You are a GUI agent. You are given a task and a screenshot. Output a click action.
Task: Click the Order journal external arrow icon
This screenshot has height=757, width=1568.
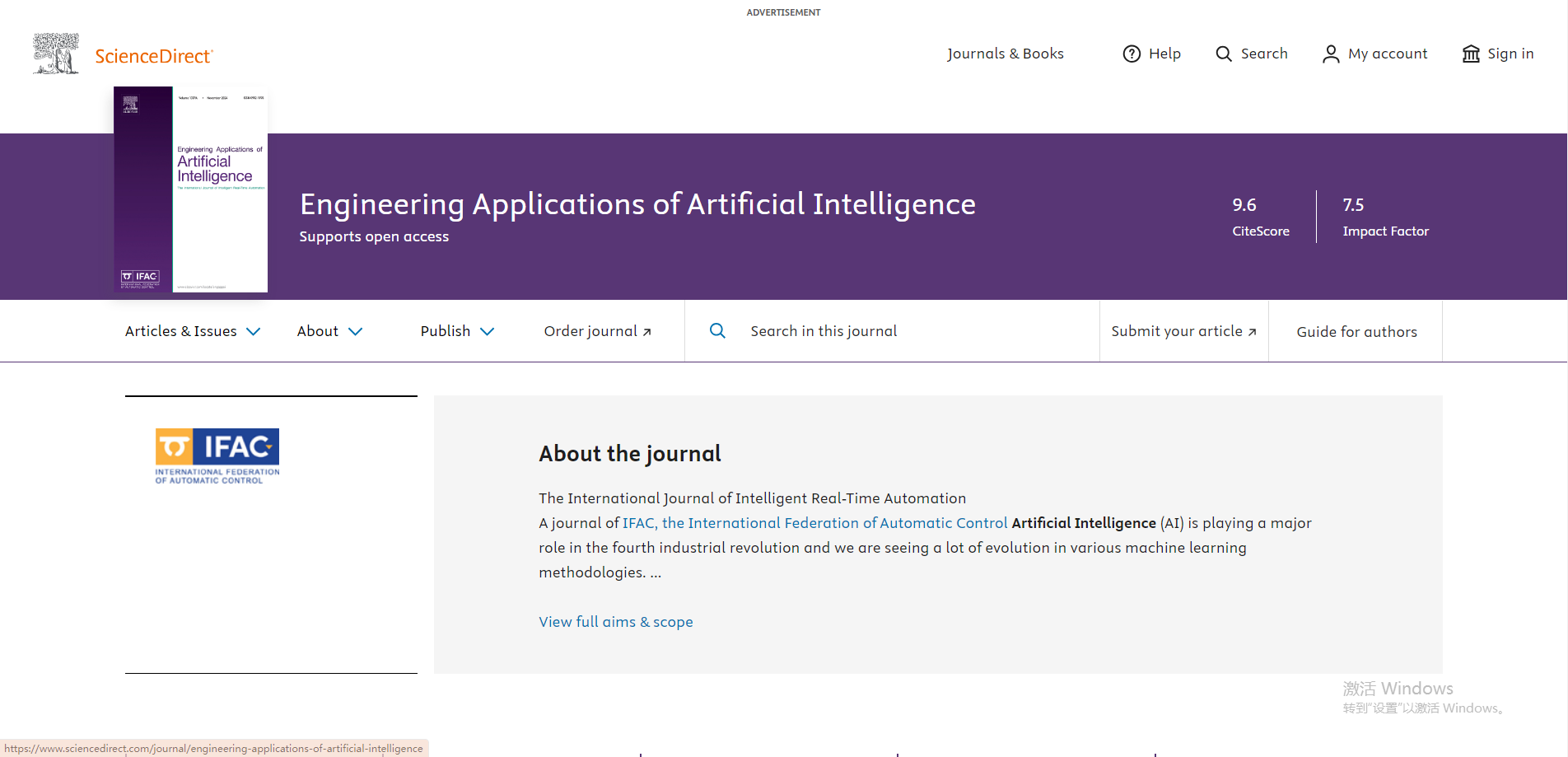[x=647, y=332]
